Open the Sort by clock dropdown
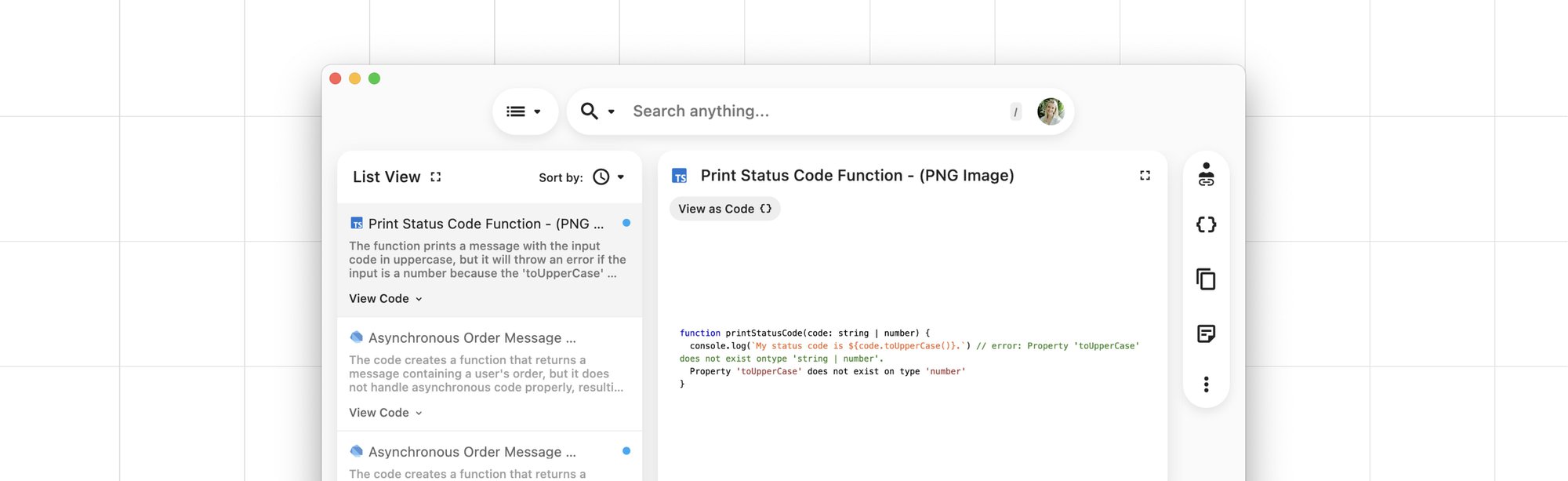Image resolution: width=1568 pixels, height=481 pixels. 608,177
